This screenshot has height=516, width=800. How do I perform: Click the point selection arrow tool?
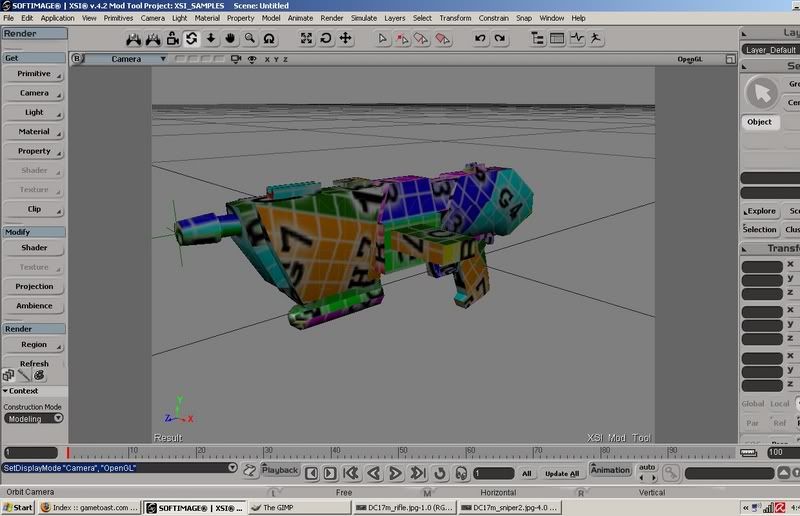pyautogui.click(x=402, y=38)
